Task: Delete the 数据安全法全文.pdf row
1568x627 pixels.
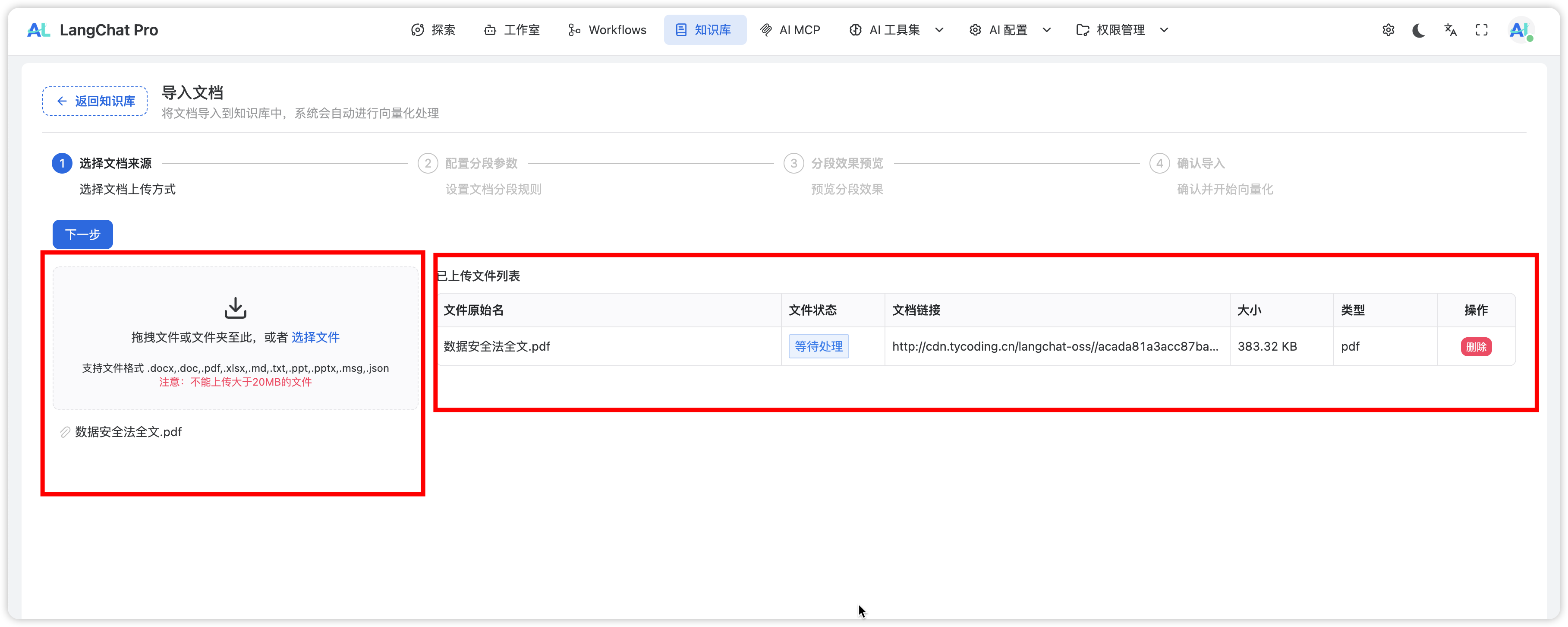Action: point(1476,347)
